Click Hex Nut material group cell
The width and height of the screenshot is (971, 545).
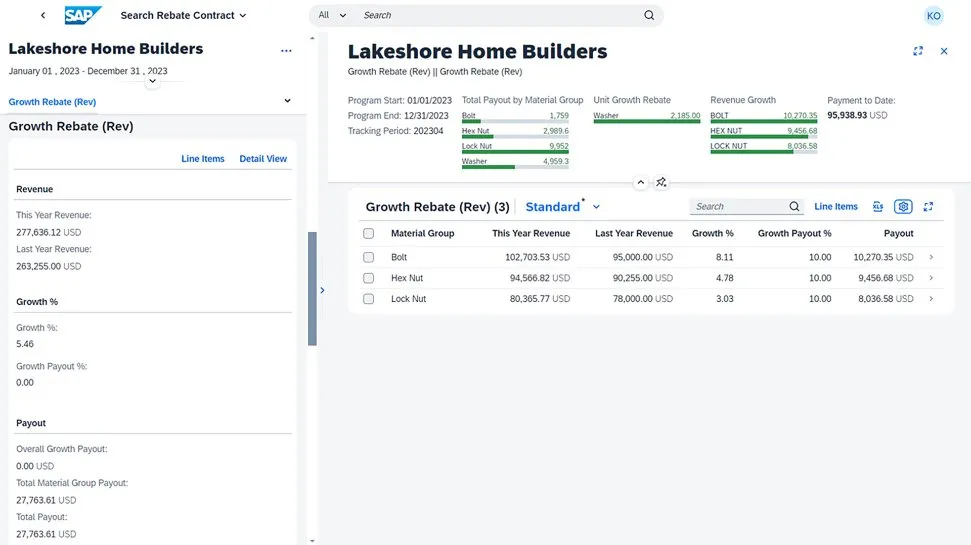(407, 278)
